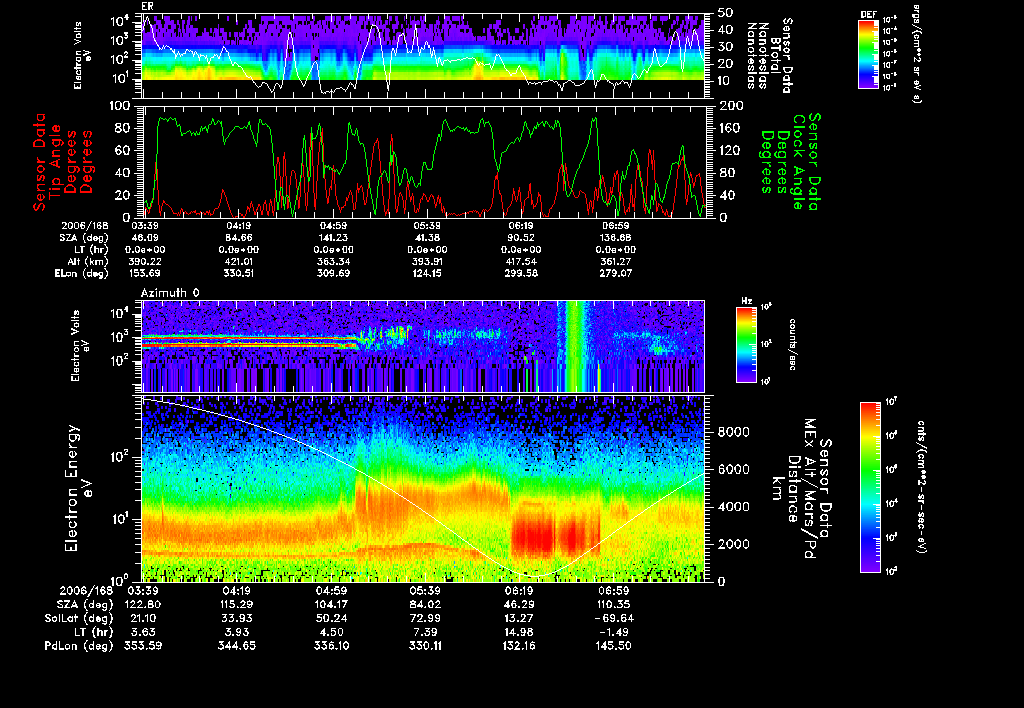The height and width of the screenshot is (708, 1024).
Task: Click the Alt (km) row label
Action: click(84, 261)
